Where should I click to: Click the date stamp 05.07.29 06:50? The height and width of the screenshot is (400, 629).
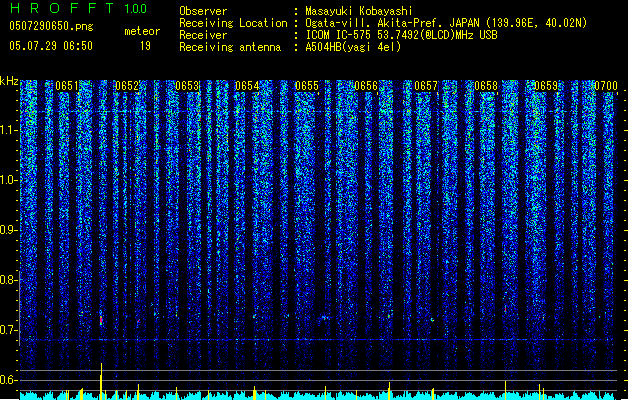tap(51, 46)
